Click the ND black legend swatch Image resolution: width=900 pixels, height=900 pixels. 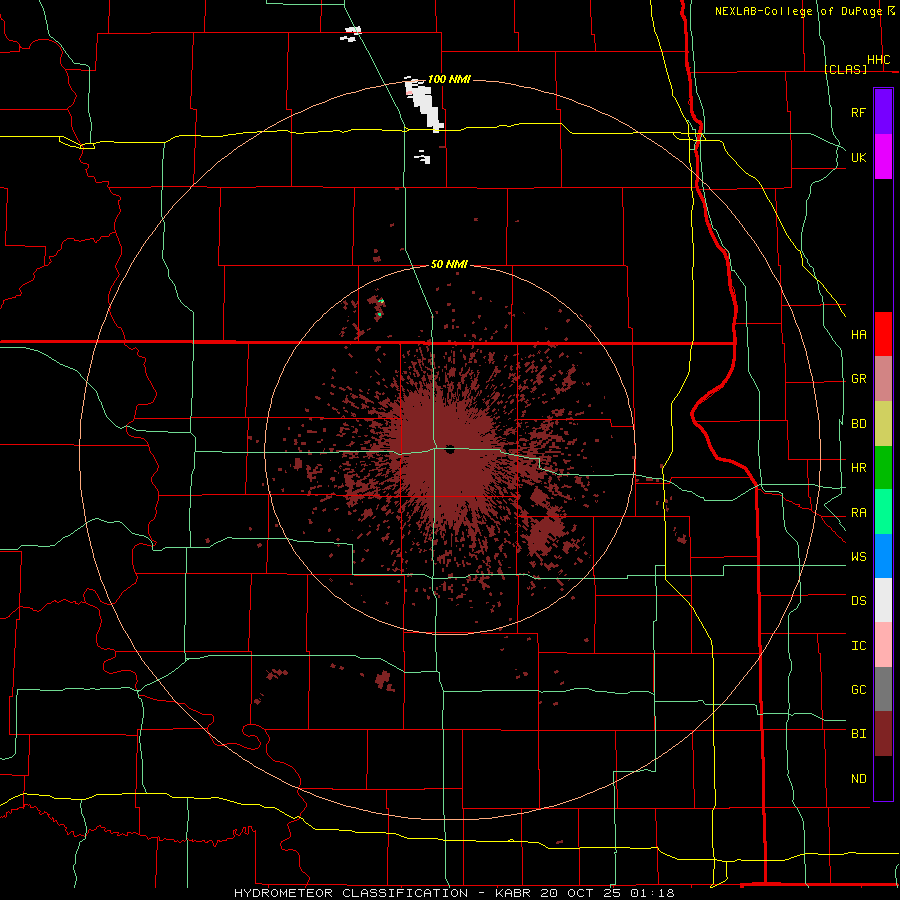[x=883, y=778]
